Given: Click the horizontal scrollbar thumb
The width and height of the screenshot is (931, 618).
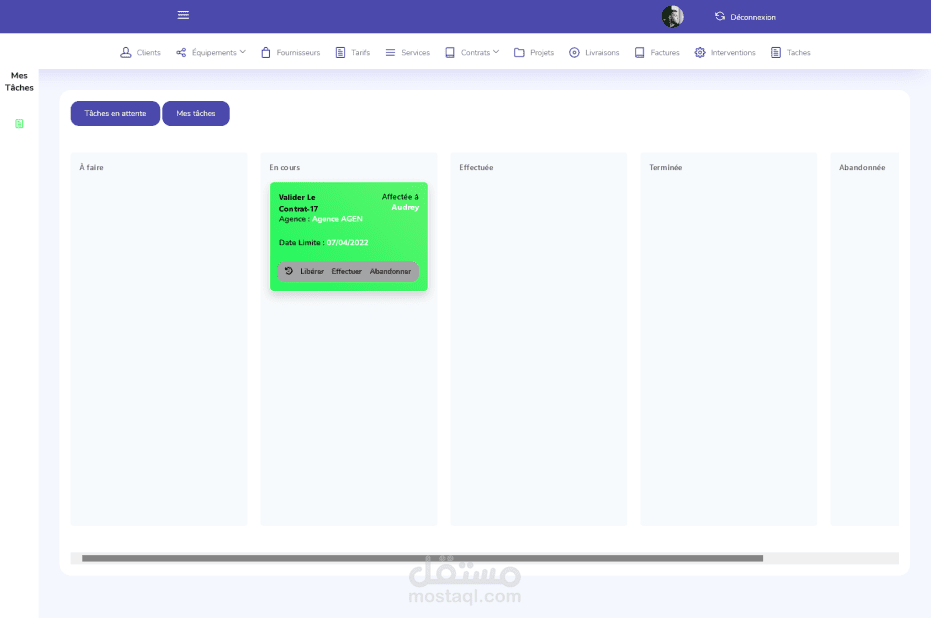Looking at the screenshot, I should pyautogui.click(x=422, y=558).
